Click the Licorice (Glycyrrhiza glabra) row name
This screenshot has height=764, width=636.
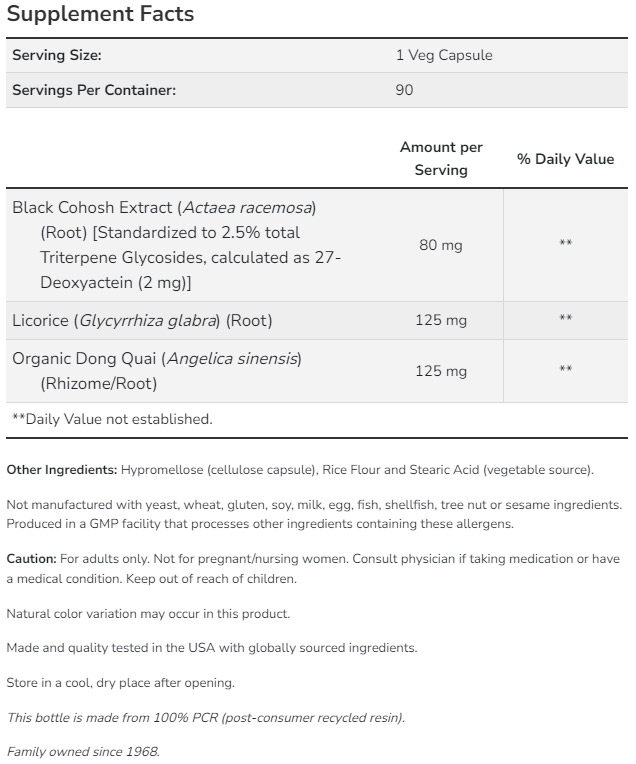(142, 321)
